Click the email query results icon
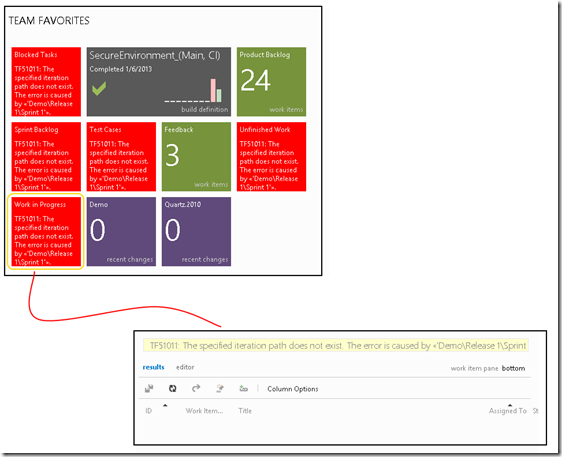The height and width of the screenshot is (457, 562). pyautogui.click(x=220, y=389)
